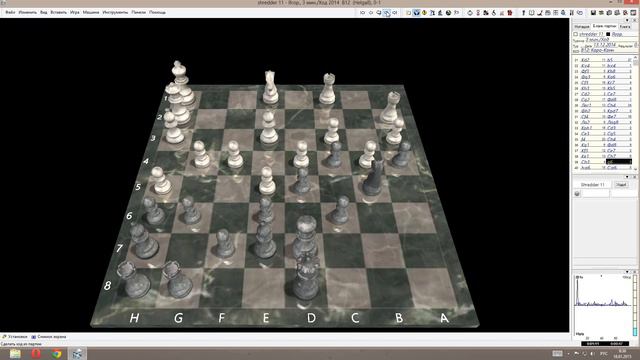This screenshot has width=640, height=360.
Task: Click the white-side box beside shredder 11
Action: point(576,34)
